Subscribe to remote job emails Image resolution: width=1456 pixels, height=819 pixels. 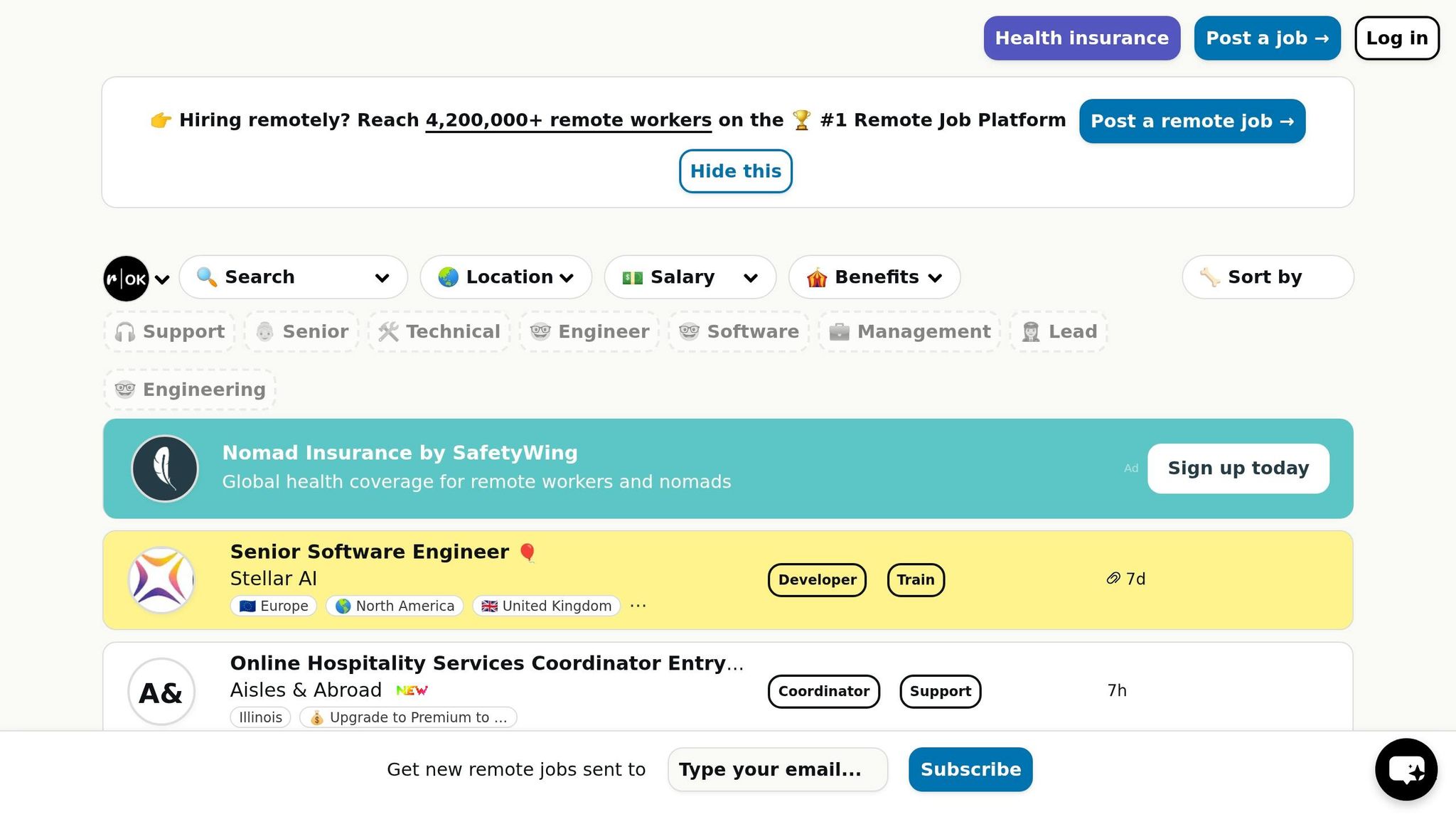pos(970,770)
